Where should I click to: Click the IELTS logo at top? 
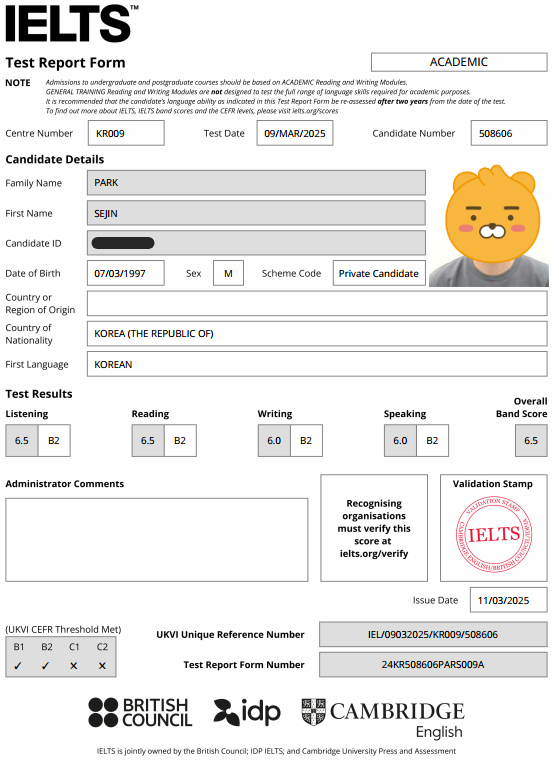[x=71, y=23]
